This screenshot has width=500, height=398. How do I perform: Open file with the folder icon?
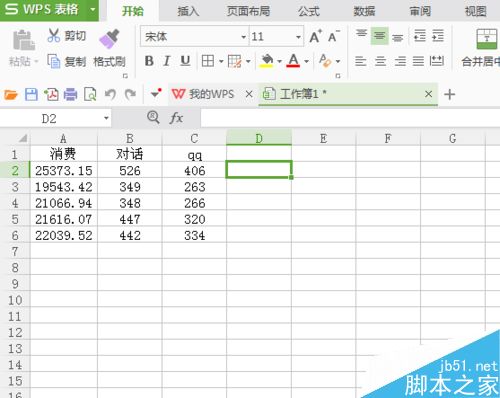point(11,95)
